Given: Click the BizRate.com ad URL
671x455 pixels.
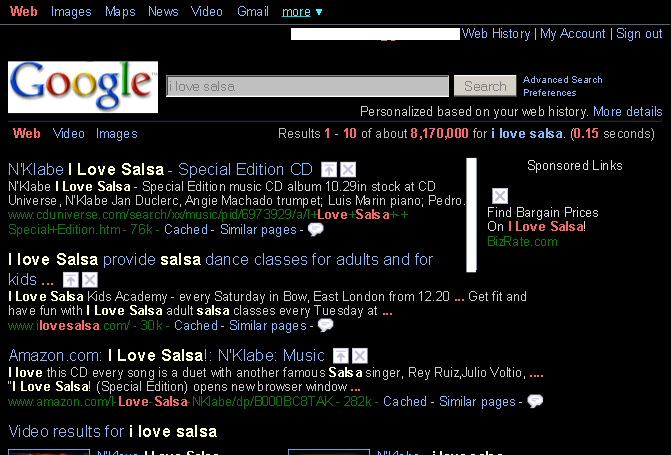Looking at the screenshot, I should point(522,242).
